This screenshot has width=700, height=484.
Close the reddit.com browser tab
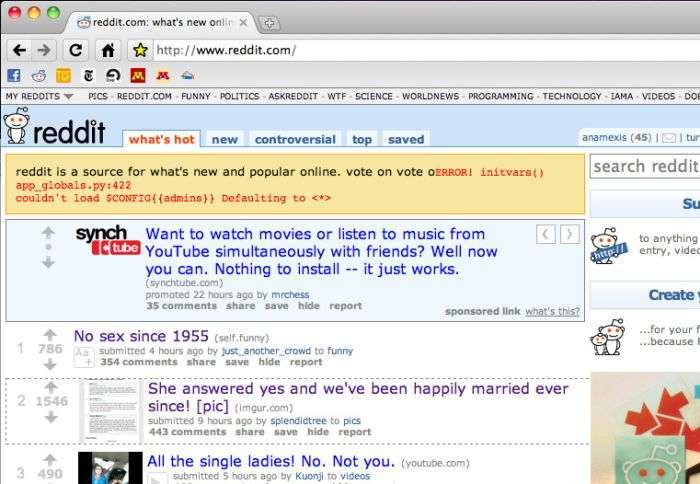click(x=243, y=22)
